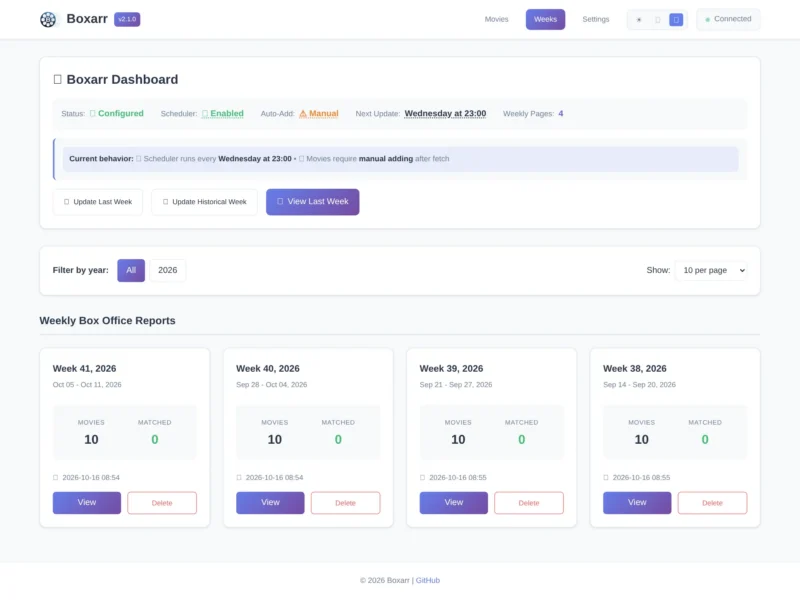The width and height of the screenshot is (800, 600).
Task: Click the Update Historical Week button
Action: click(x=205, y=202)
